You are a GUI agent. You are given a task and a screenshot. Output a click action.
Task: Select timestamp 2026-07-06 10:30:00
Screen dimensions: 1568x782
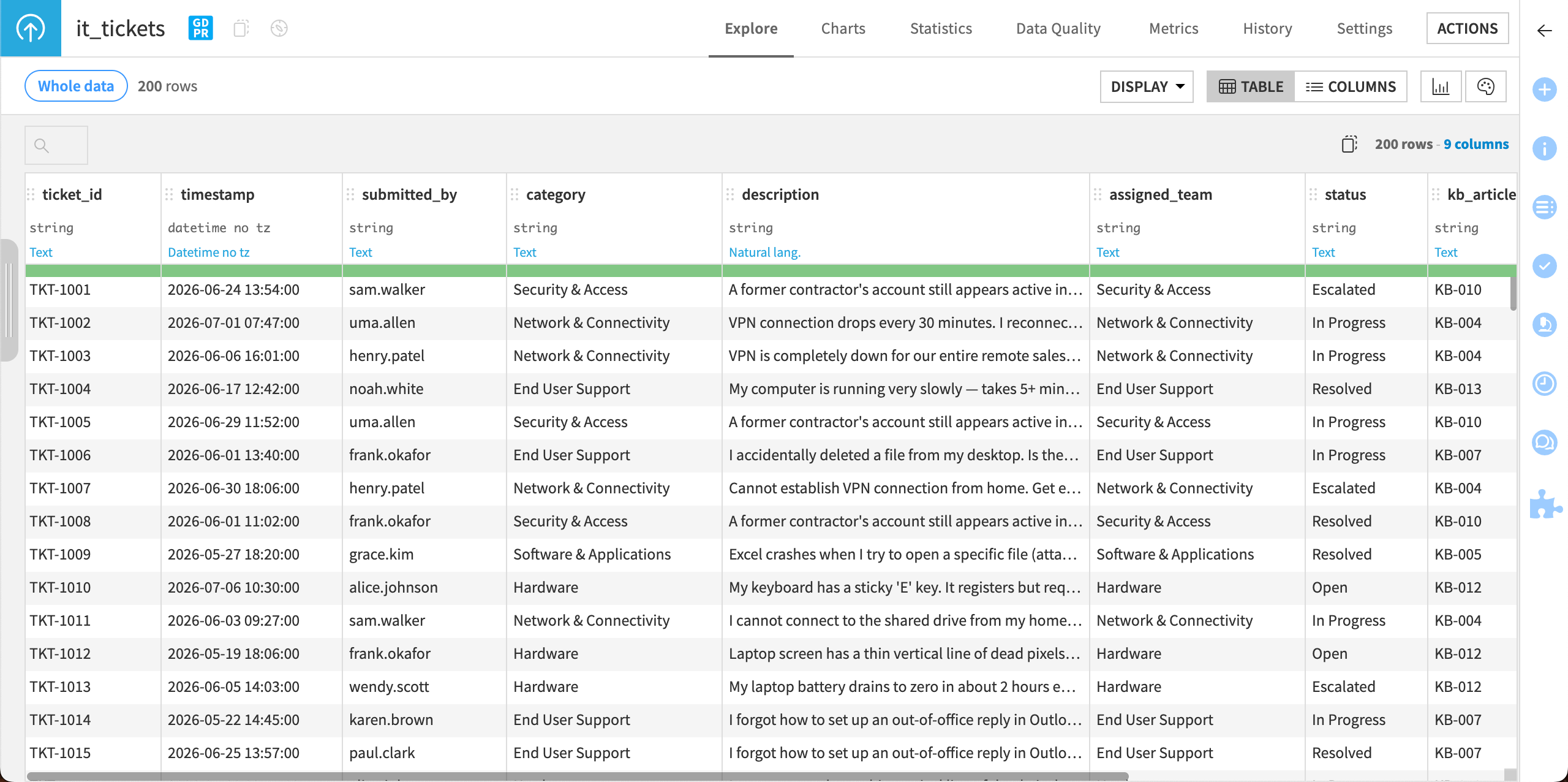(x=252, y=588)
